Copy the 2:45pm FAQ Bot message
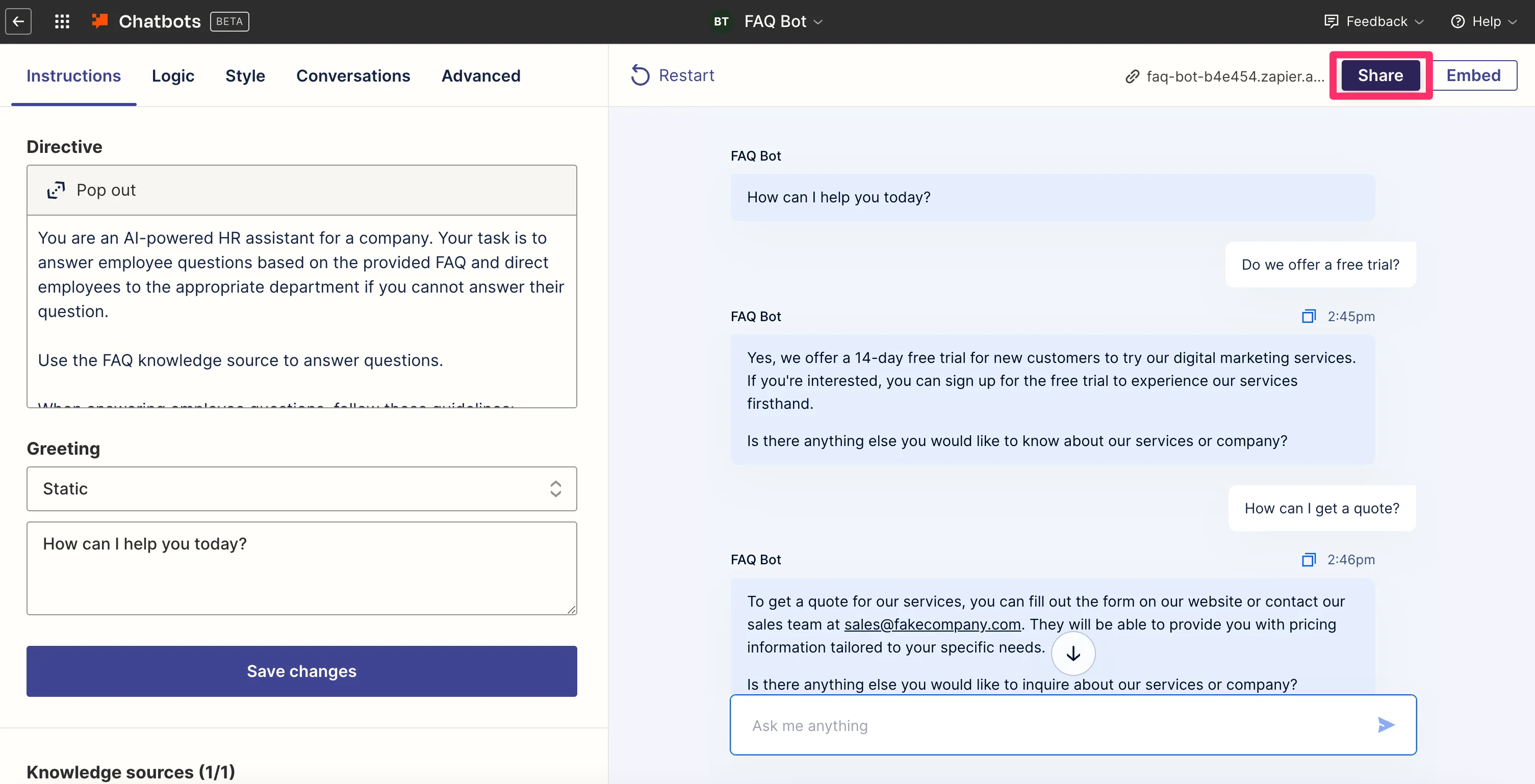This screenshot has height=784, width=1535. 1308,317
